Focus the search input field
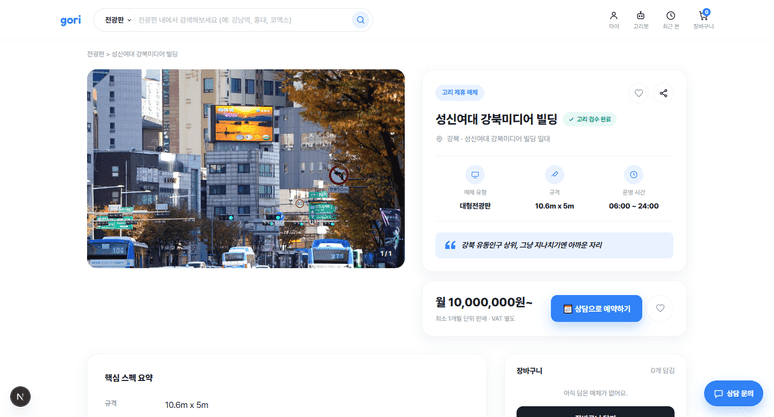Screen dimensions: 774x417 [x=243, y=20]
